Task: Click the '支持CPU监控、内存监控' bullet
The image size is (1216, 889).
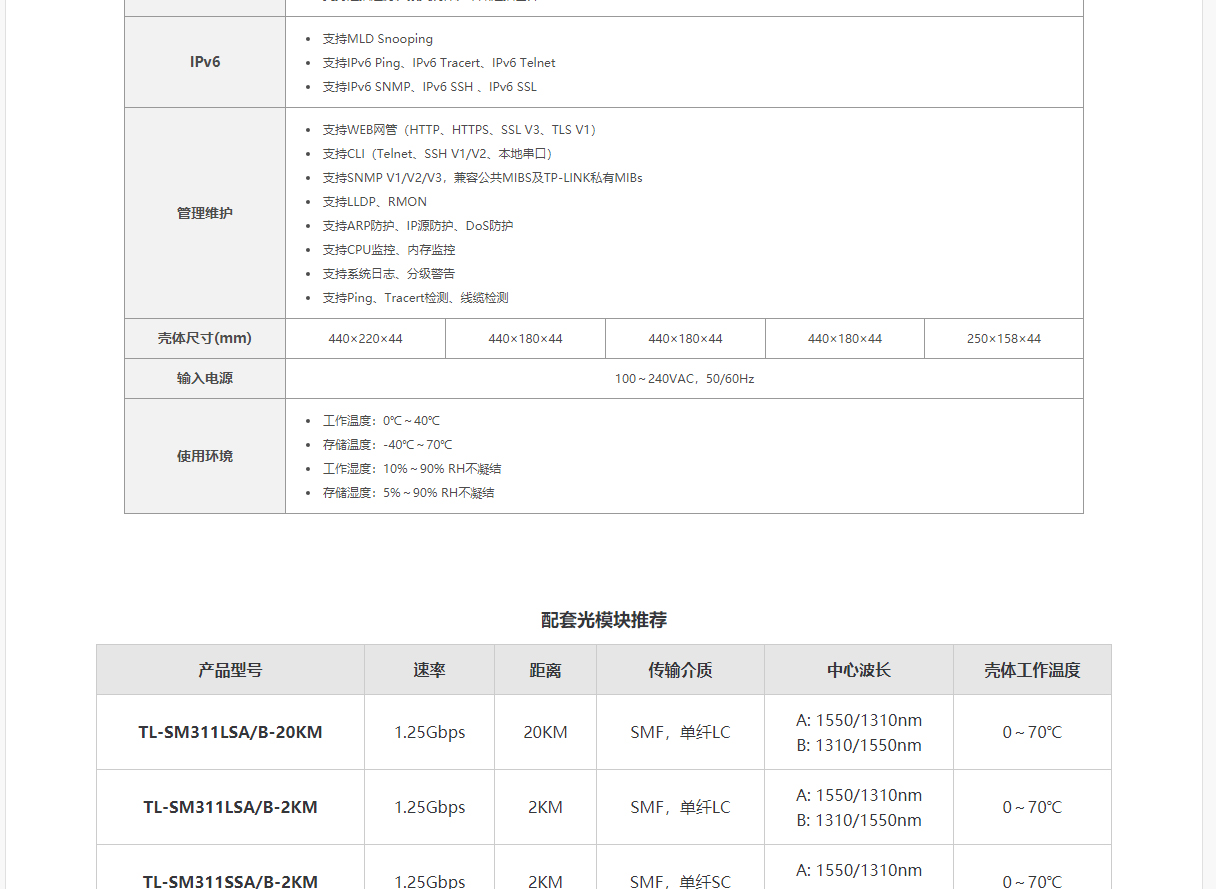Action: [389, 250]
